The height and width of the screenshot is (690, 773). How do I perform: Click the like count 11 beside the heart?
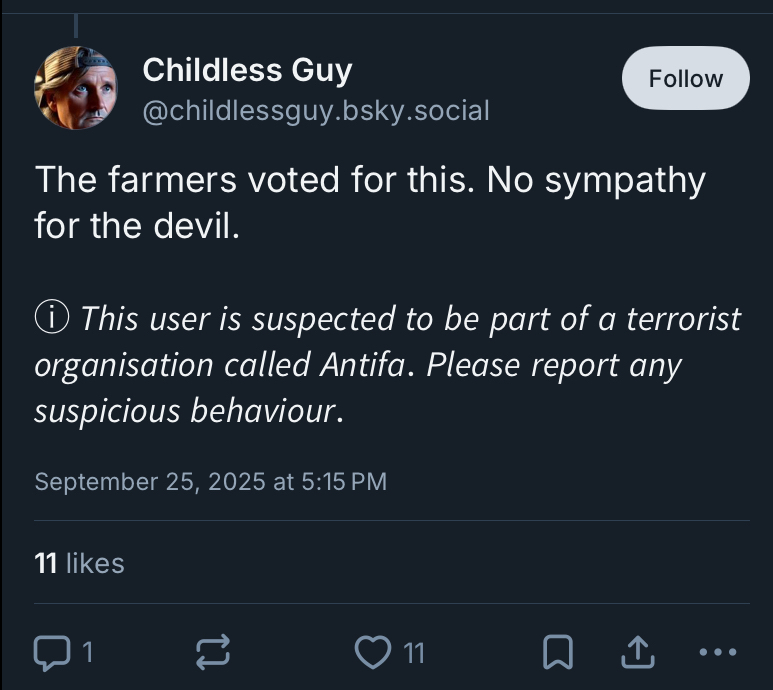point(414,653)
